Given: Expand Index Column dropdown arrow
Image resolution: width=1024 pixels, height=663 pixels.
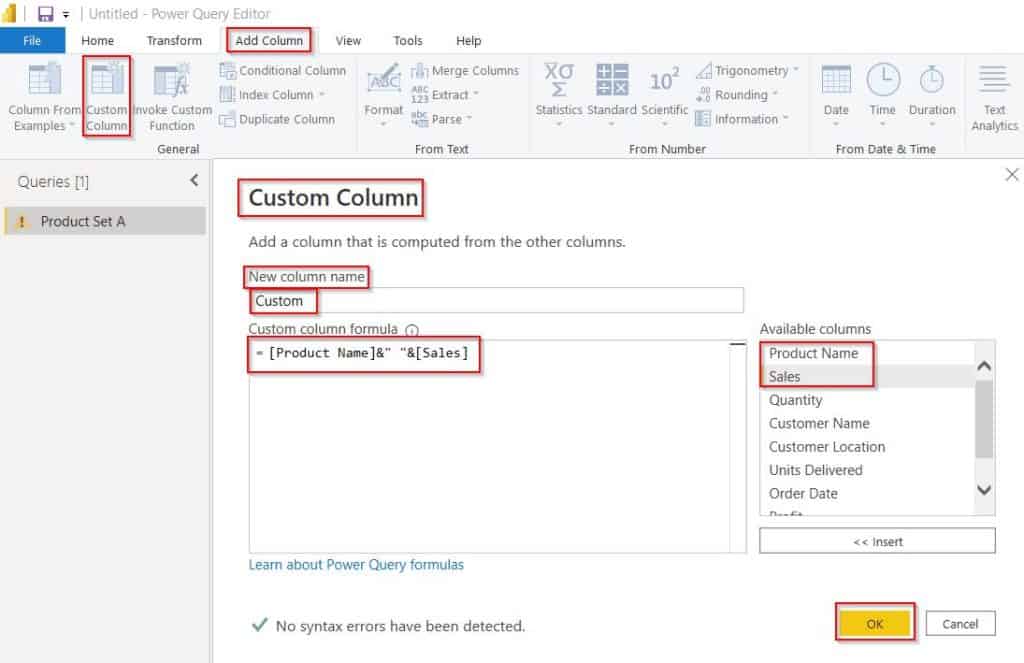Looking at the screenshot, I should pos(322,95).
